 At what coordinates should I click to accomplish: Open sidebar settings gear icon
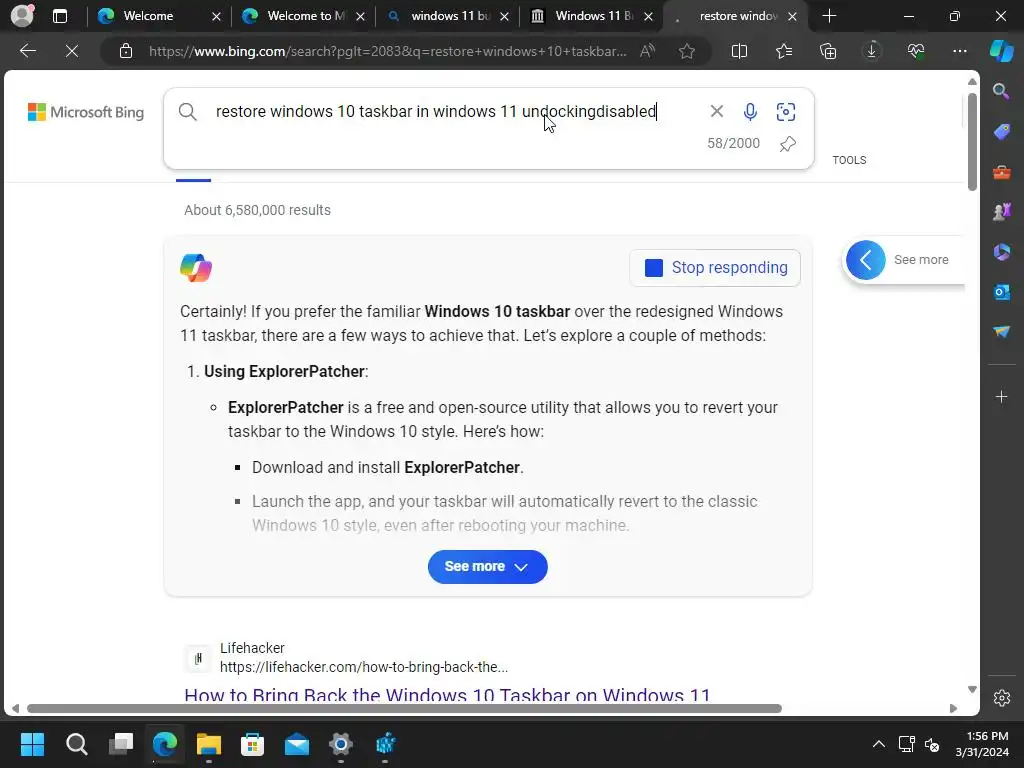pyautogui.click(x=1001, y=698)
